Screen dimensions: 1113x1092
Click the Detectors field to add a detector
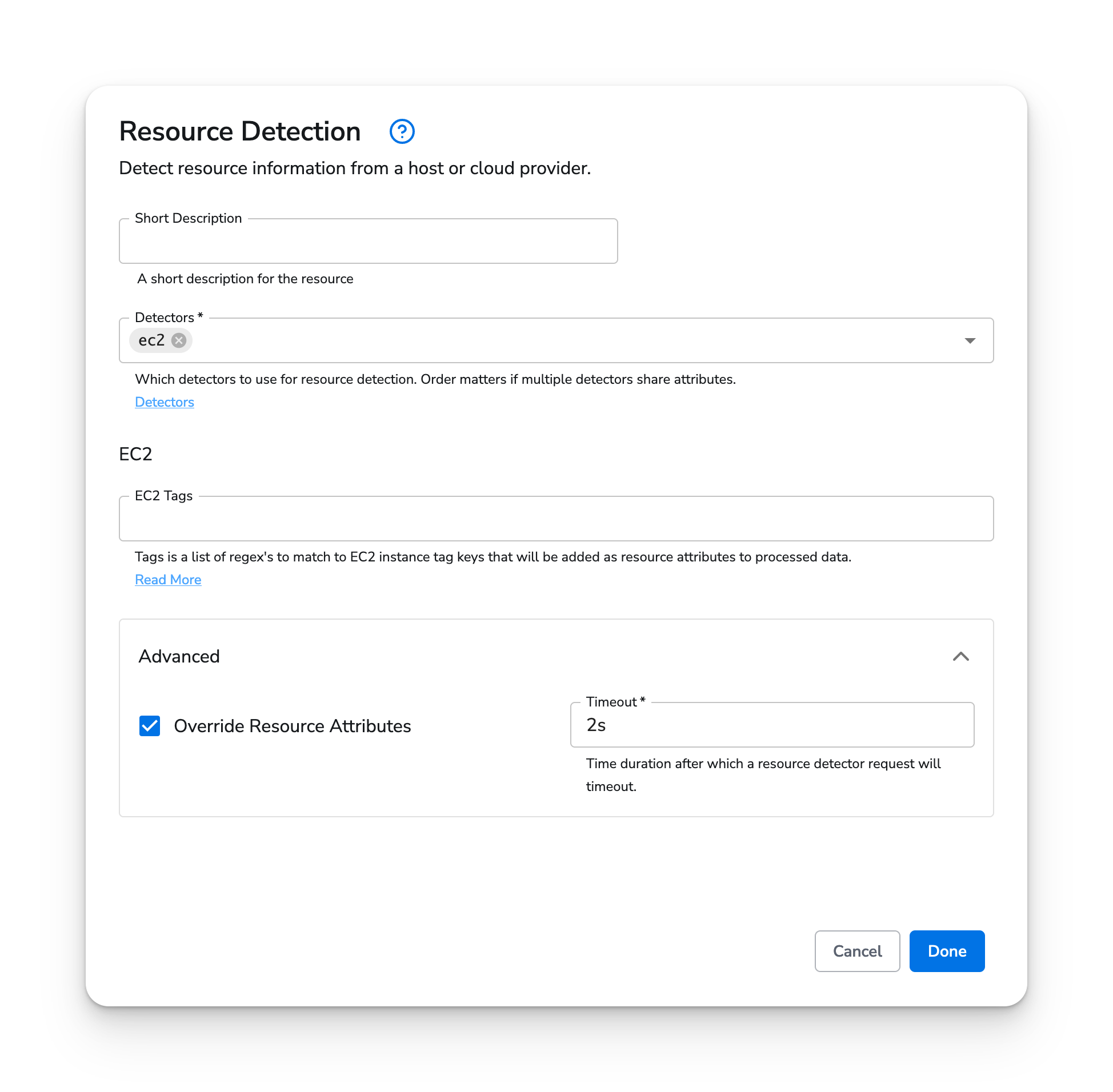pos(517,340)
